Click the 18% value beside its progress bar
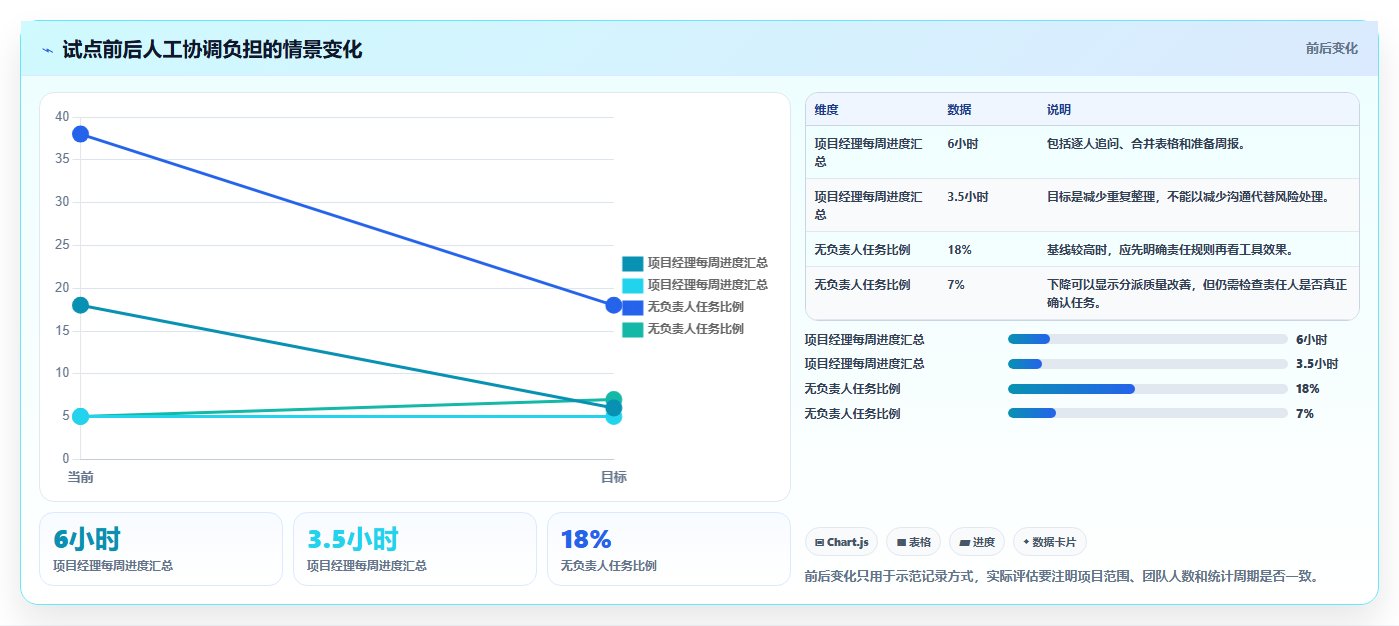This screenshot has height=626, width=1399. (1308, 389)
